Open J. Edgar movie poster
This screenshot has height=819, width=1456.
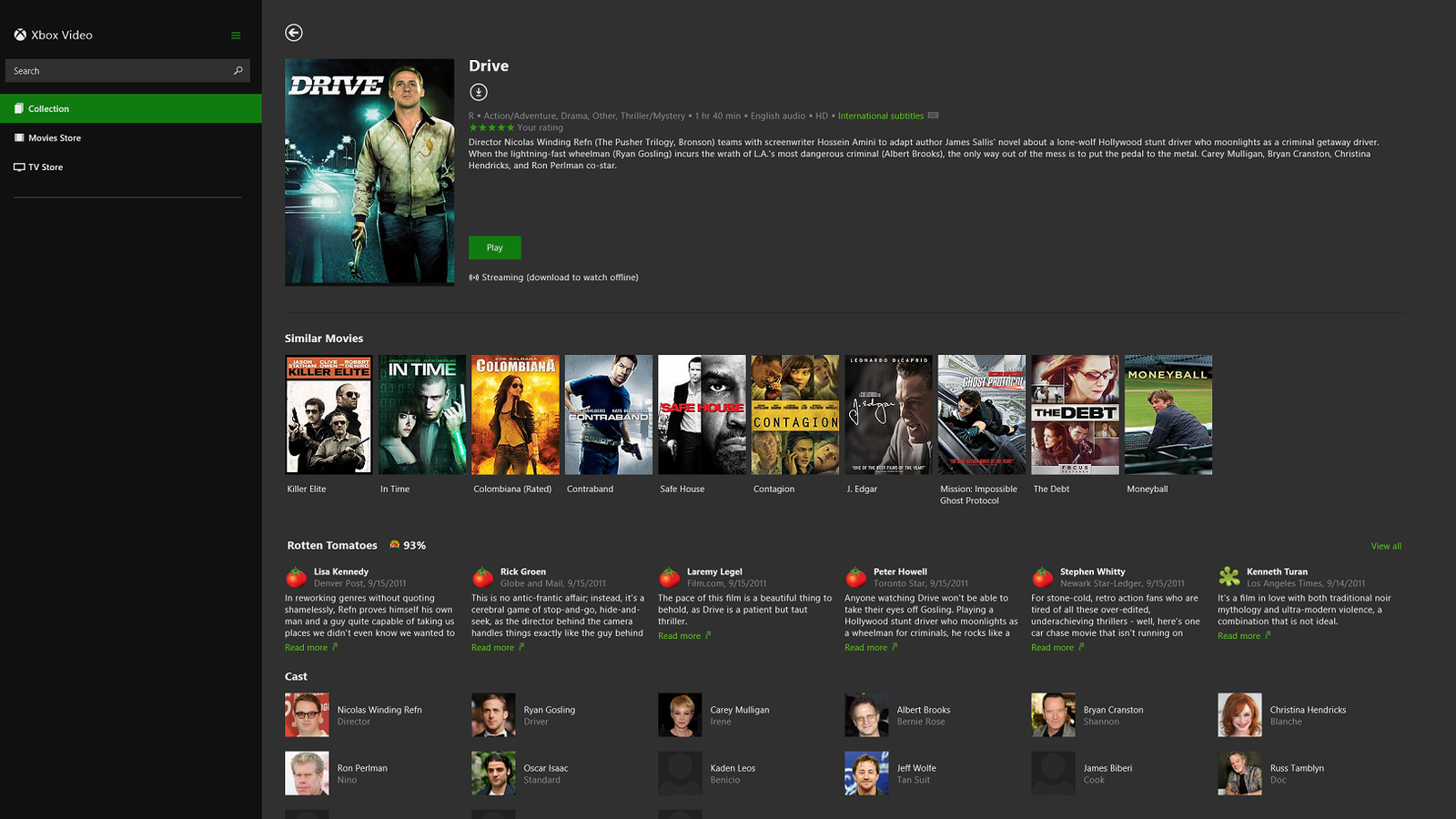[x=888, y=415]
